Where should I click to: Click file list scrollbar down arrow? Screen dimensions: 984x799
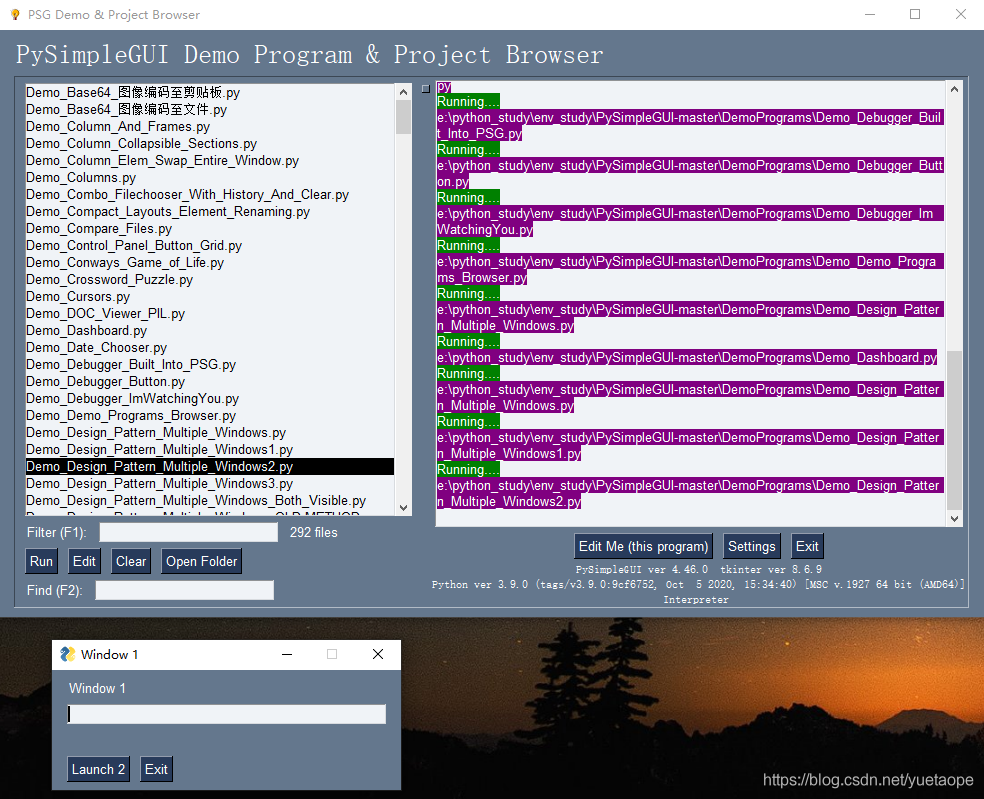(404, 508)
